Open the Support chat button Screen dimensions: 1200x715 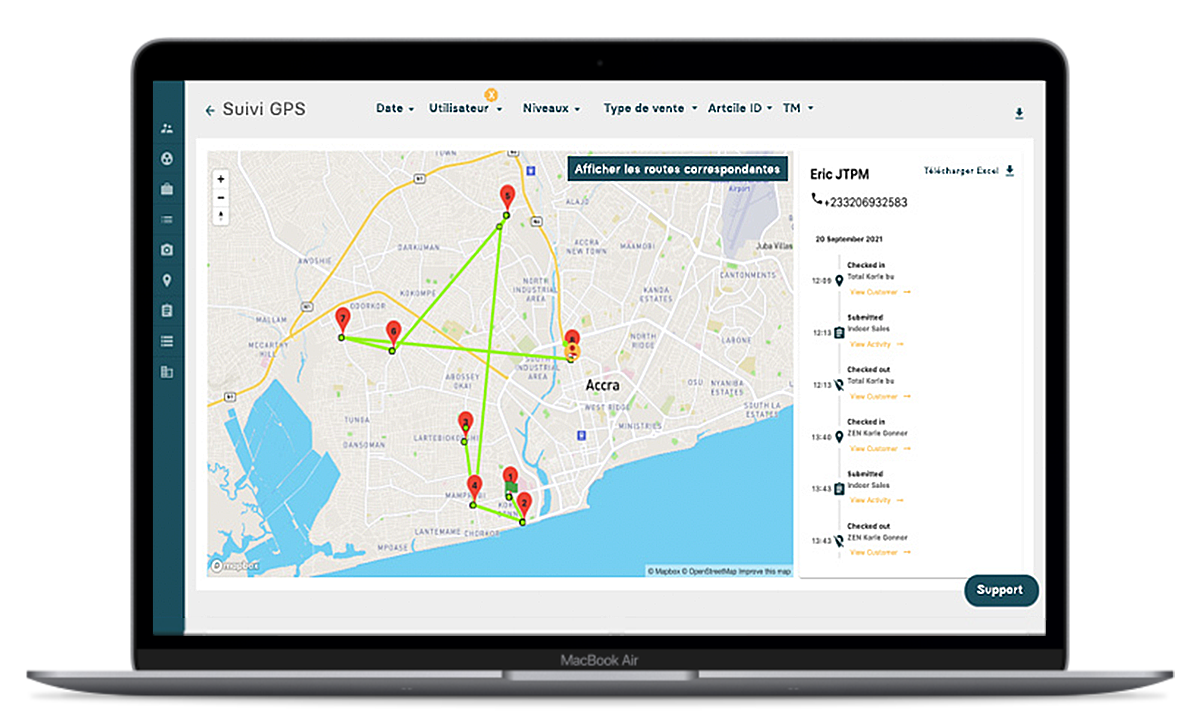pos(1001,590)
